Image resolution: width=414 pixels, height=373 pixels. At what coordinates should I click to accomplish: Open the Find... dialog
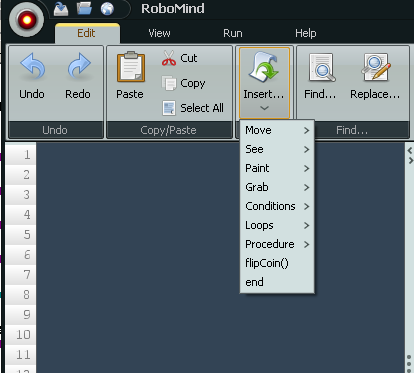[320, 77]
